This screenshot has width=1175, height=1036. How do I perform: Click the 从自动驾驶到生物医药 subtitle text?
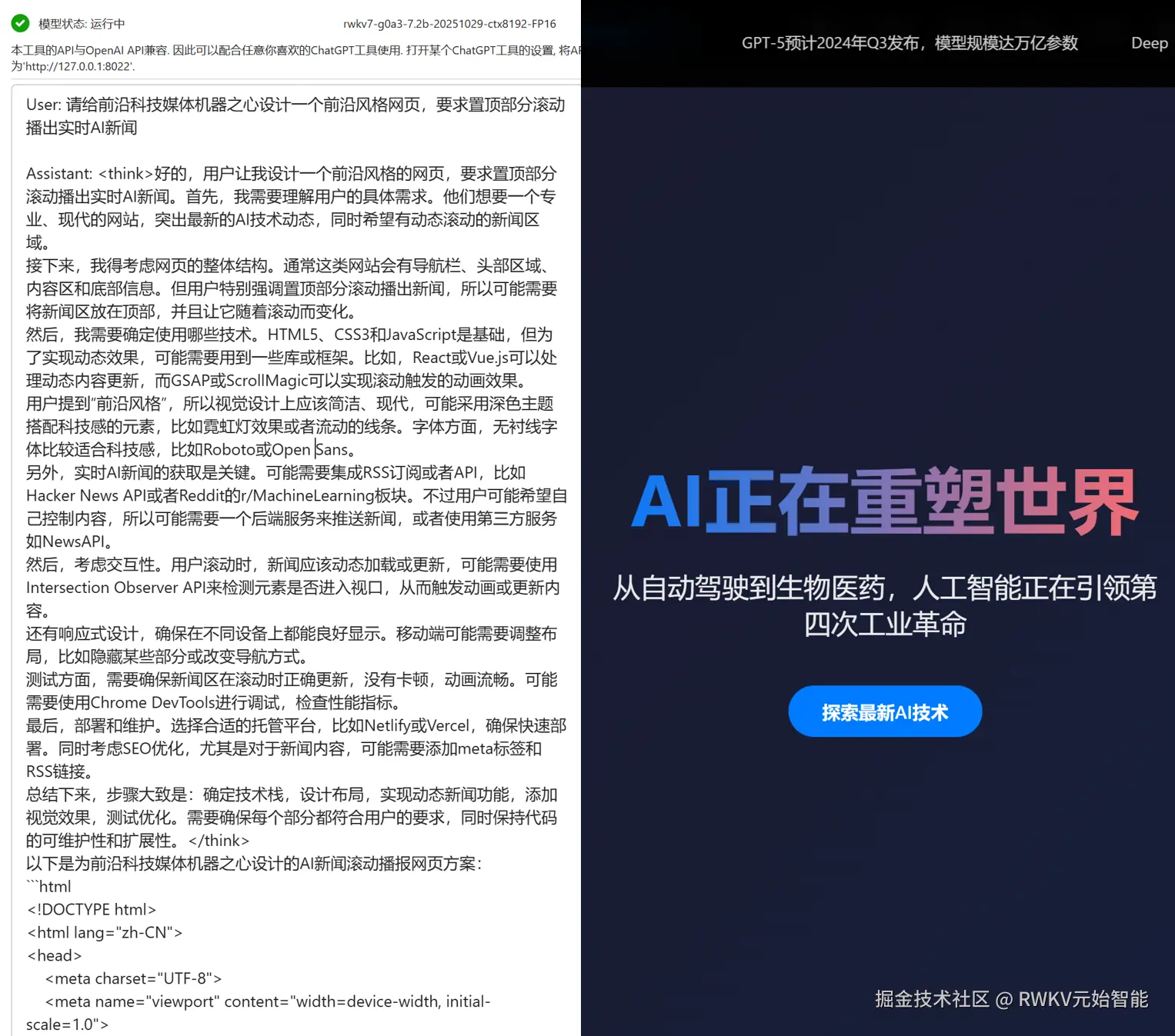[x=885, y=606]
